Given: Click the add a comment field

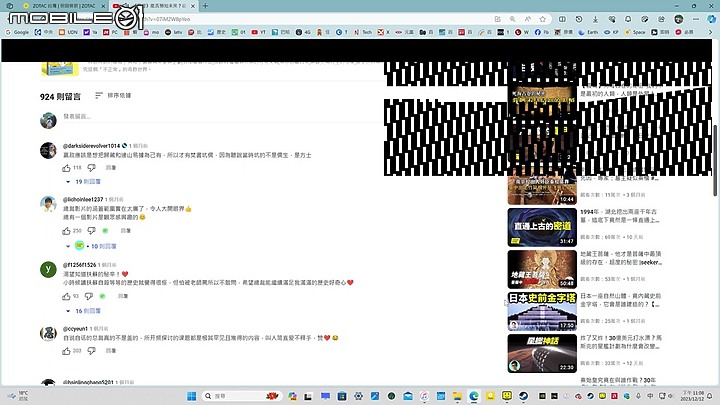Looking at the screenshot, I should pyautogui.click(x=223, y=117).
